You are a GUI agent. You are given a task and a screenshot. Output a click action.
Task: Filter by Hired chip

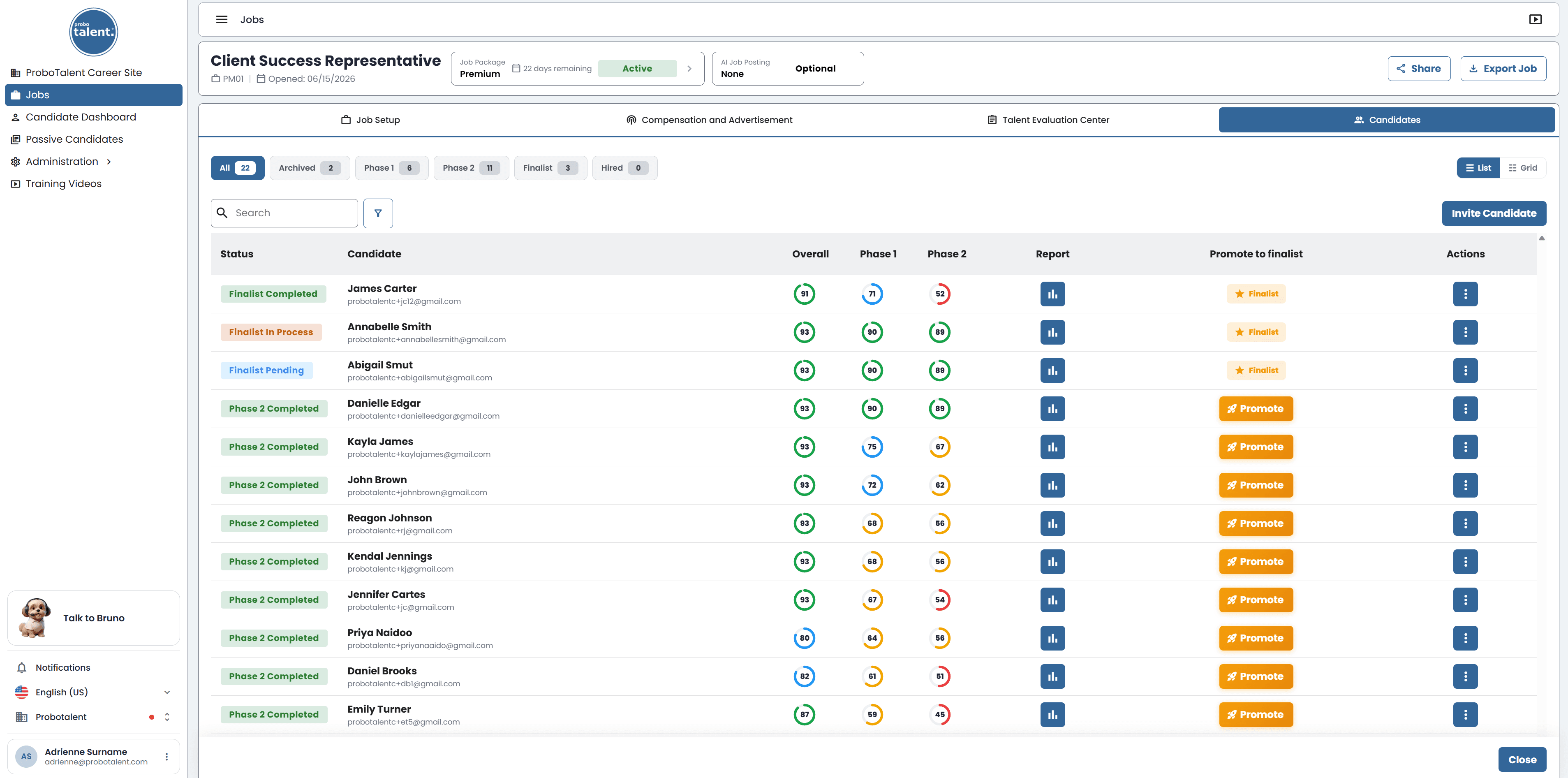(624, 168)
